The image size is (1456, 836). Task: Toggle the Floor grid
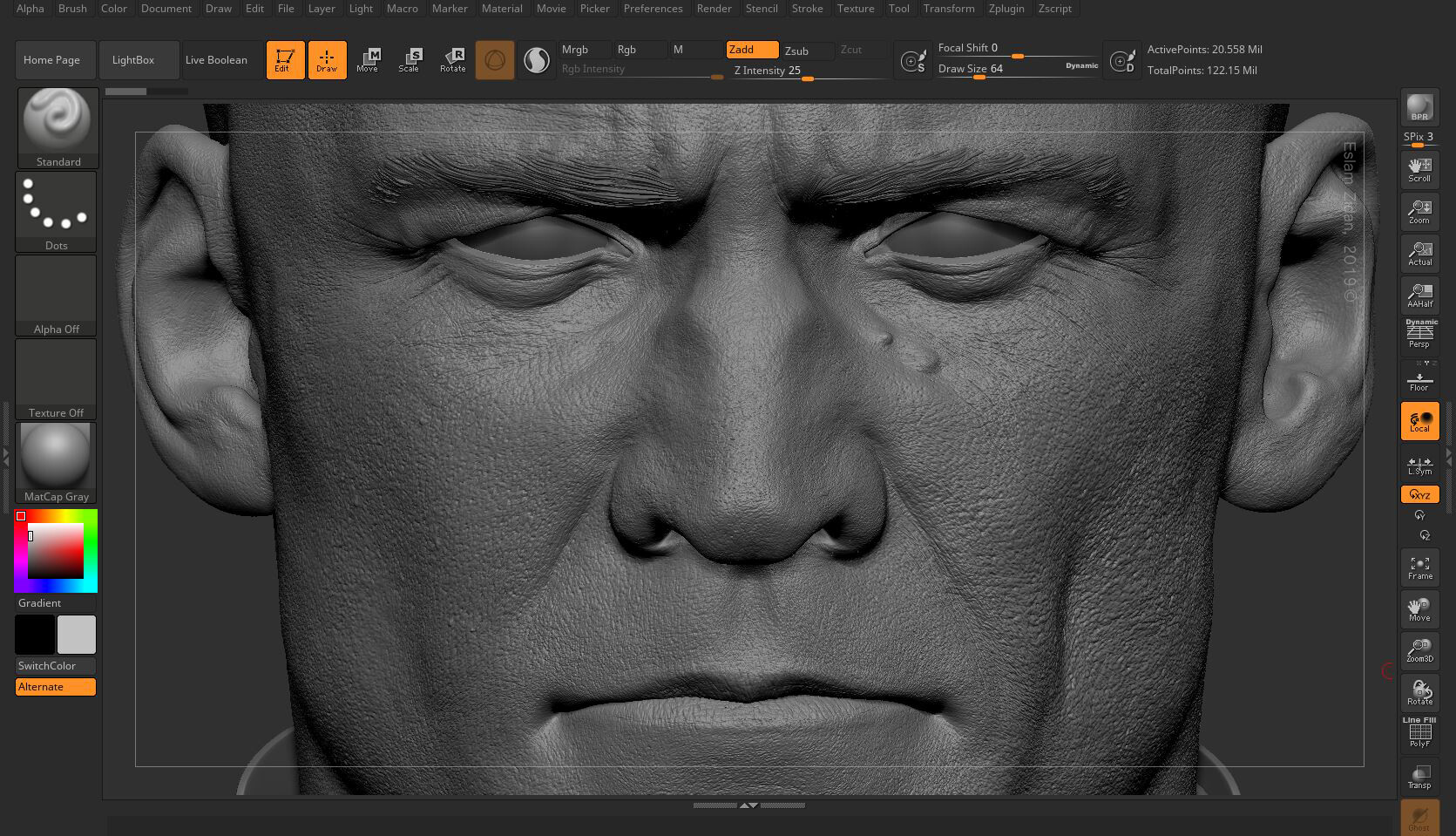tap(1419, 378)
